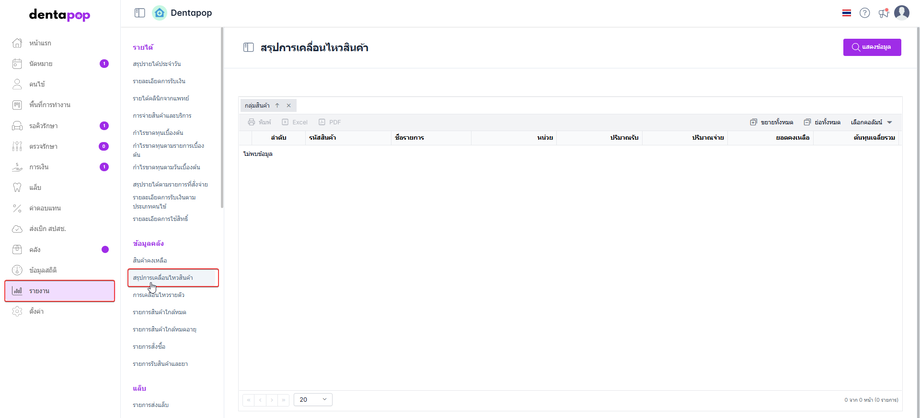
Task: Open รายการส่งแล็บ report
Action: 151,405
